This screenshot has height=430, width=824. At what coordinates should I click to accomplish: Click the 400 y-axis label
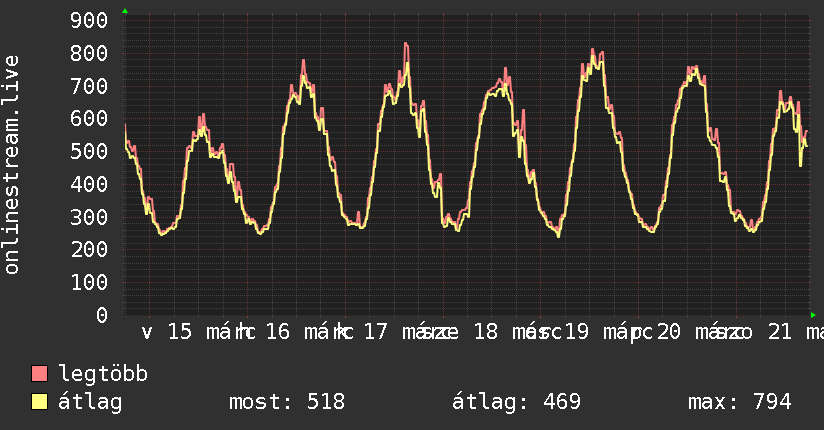coord(89,184)
